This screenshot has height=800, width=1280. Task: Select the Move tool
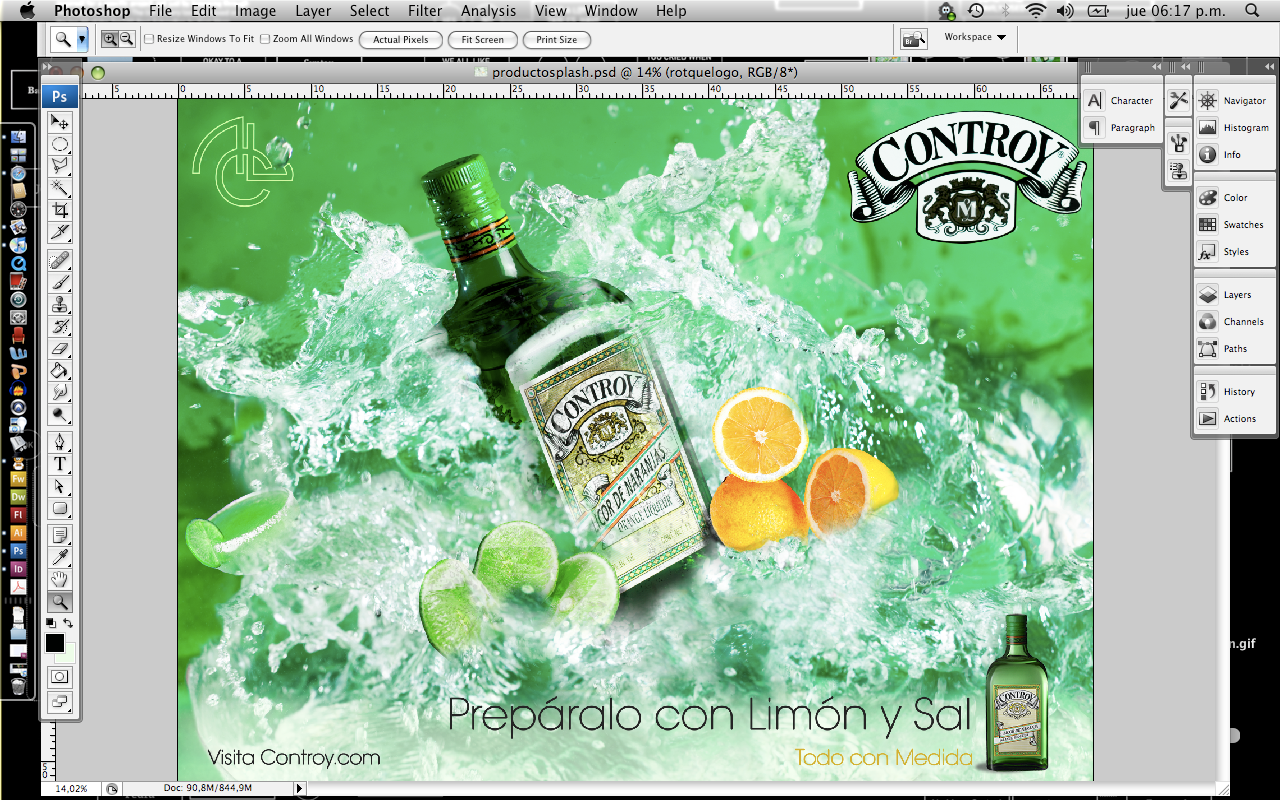pyautogui.click(x=60, y=121)
